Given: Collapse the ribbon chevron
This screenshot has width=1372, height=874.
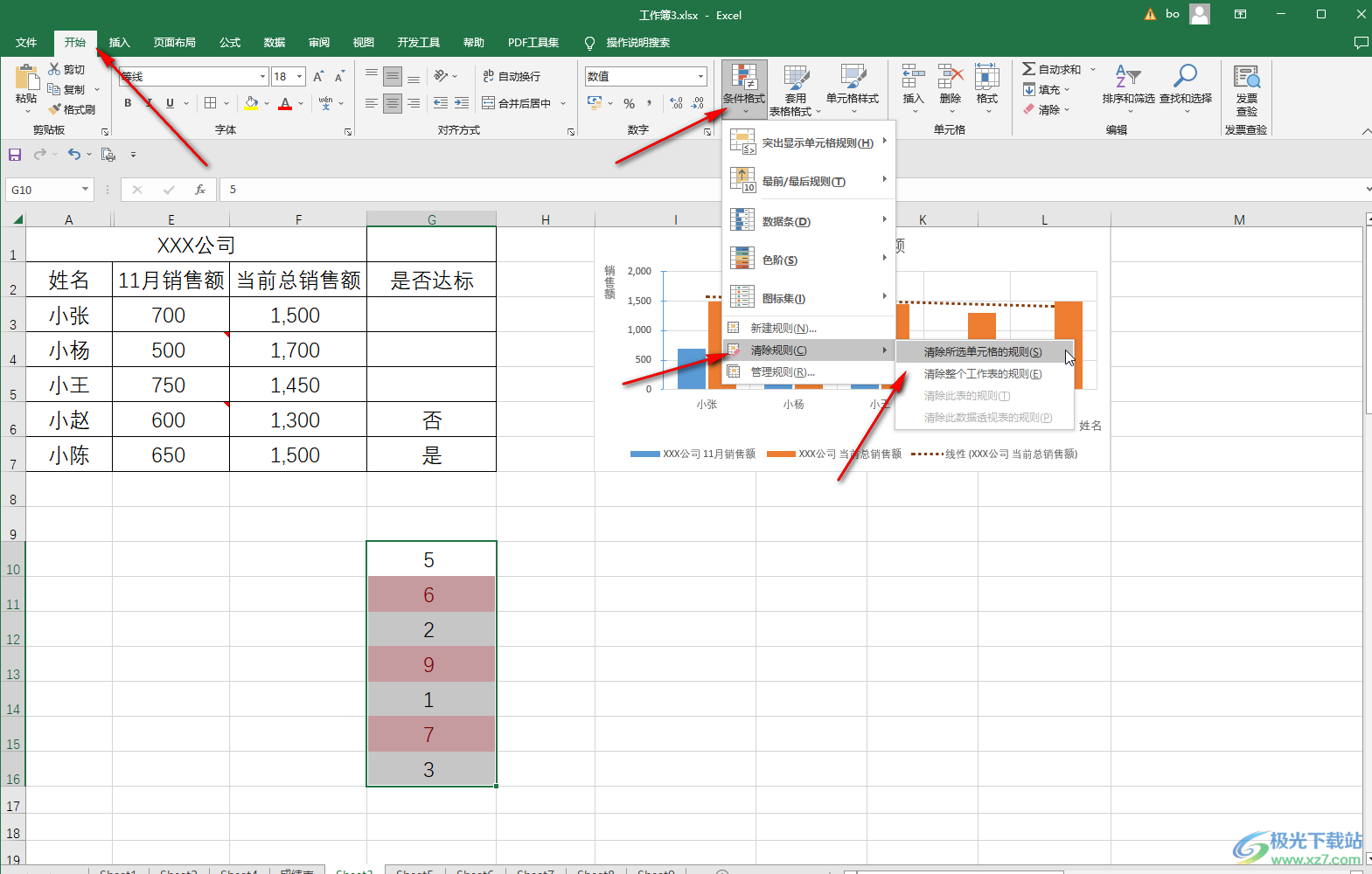Looking at the screenshot, I should [x=1366, y=132].
